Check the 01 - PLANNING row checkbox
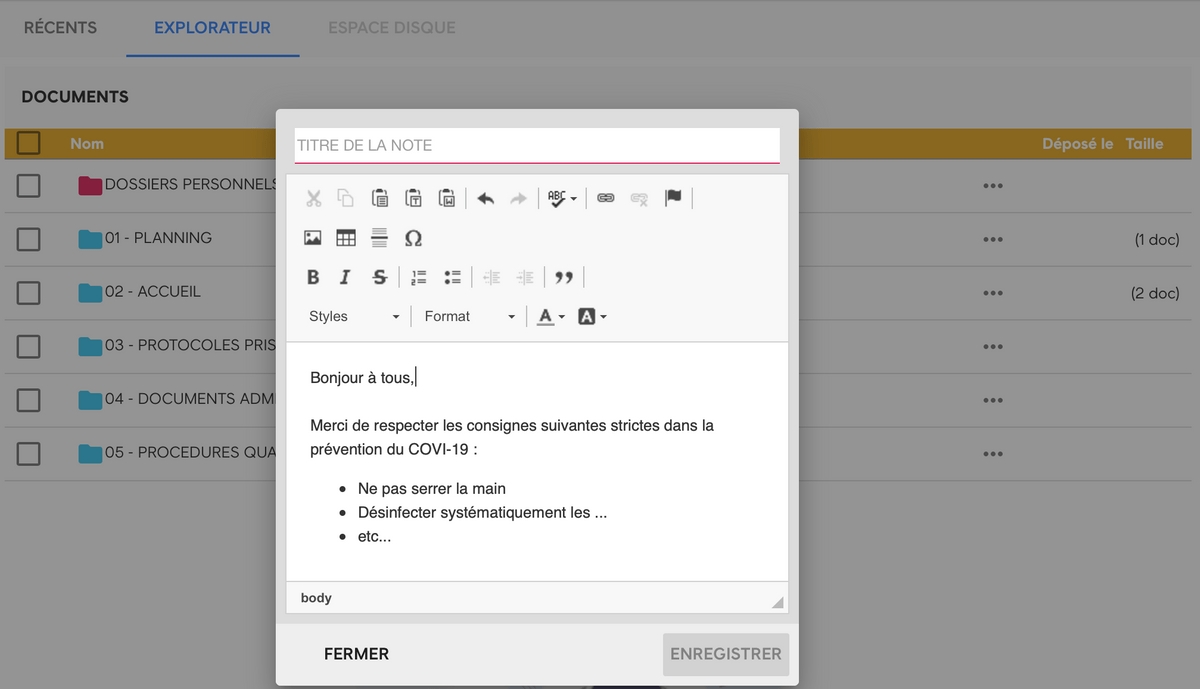 pyautogui.click(x=29, y=239)
